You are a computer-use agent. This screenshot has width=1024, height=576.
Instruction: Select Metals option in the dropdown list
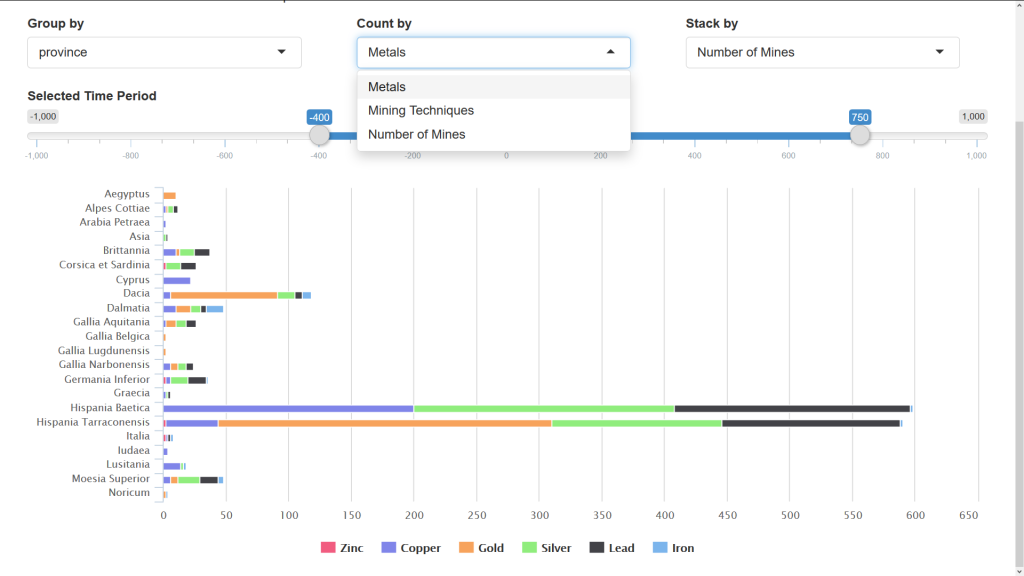pos(493,87)
